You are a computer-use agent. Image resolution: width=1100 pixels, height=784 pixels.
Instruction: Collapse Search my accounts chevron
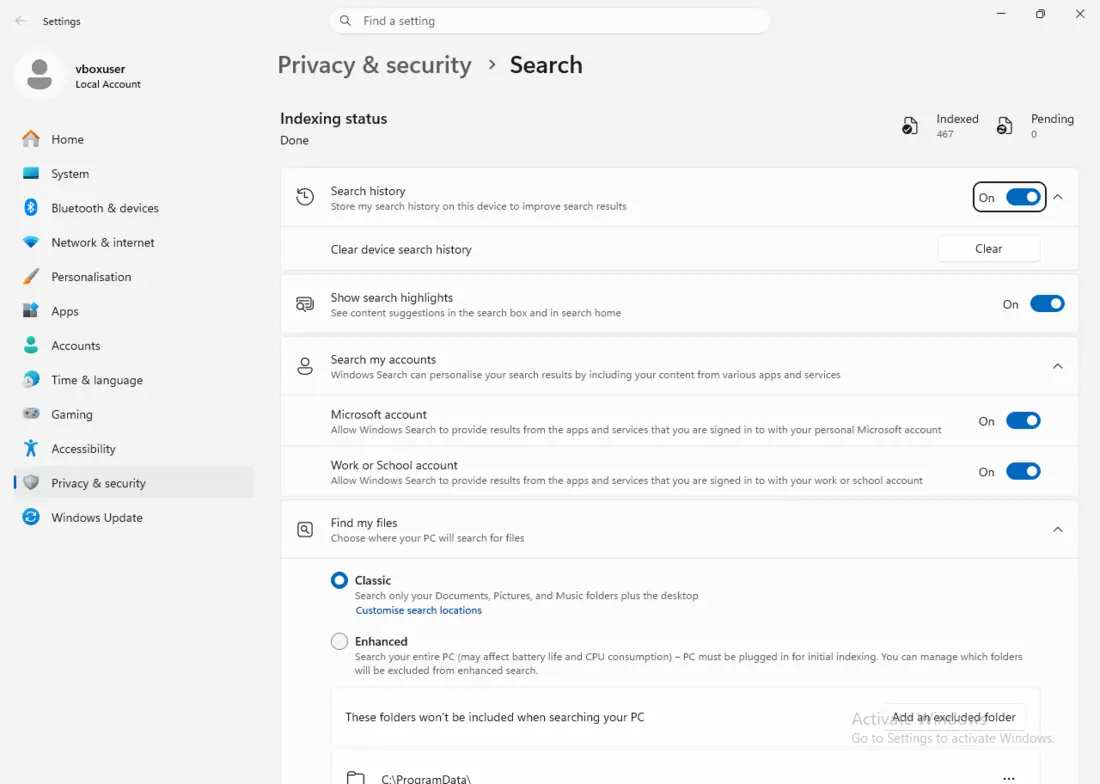(1058, 366)
